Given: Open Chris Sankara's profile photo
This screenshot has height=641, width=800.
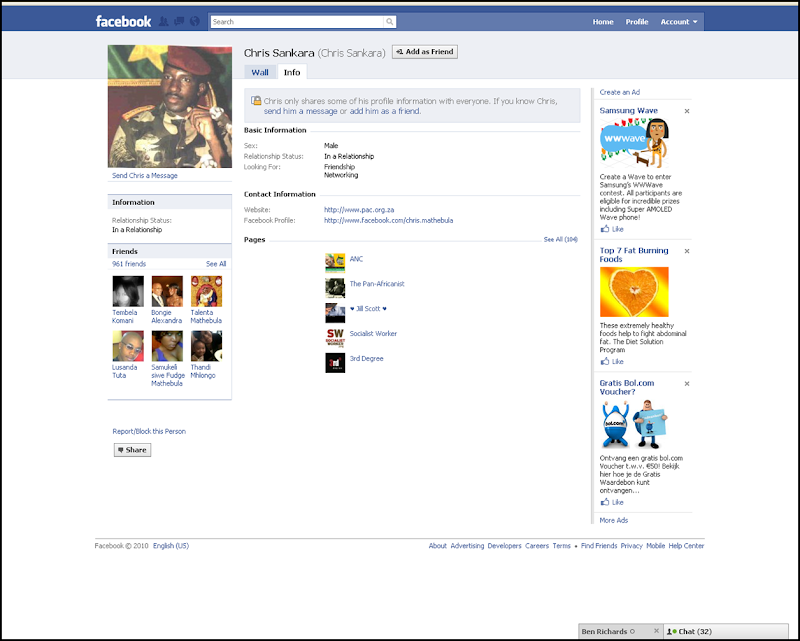Looking at the screenshot, I should [x=169, y=106].
